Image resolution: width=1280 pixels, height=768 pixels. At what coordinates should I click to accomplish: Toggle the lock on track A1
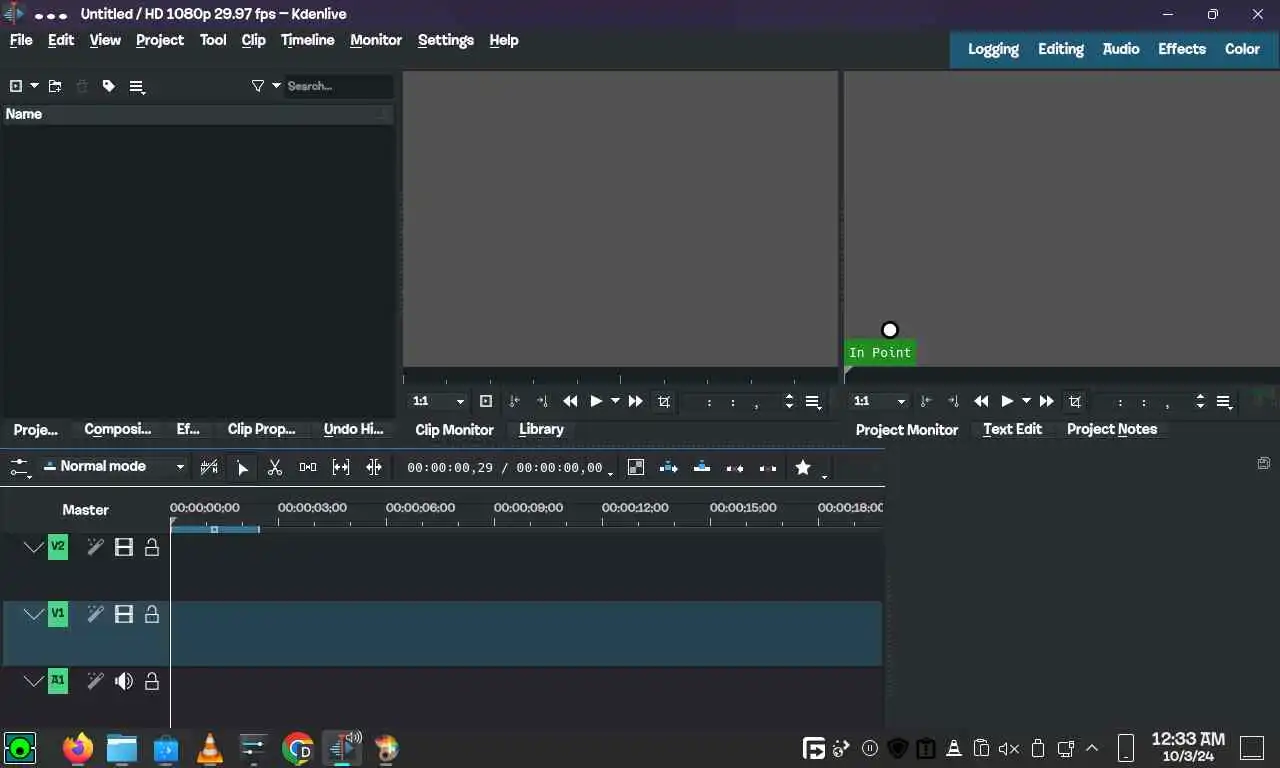point(152,681)
